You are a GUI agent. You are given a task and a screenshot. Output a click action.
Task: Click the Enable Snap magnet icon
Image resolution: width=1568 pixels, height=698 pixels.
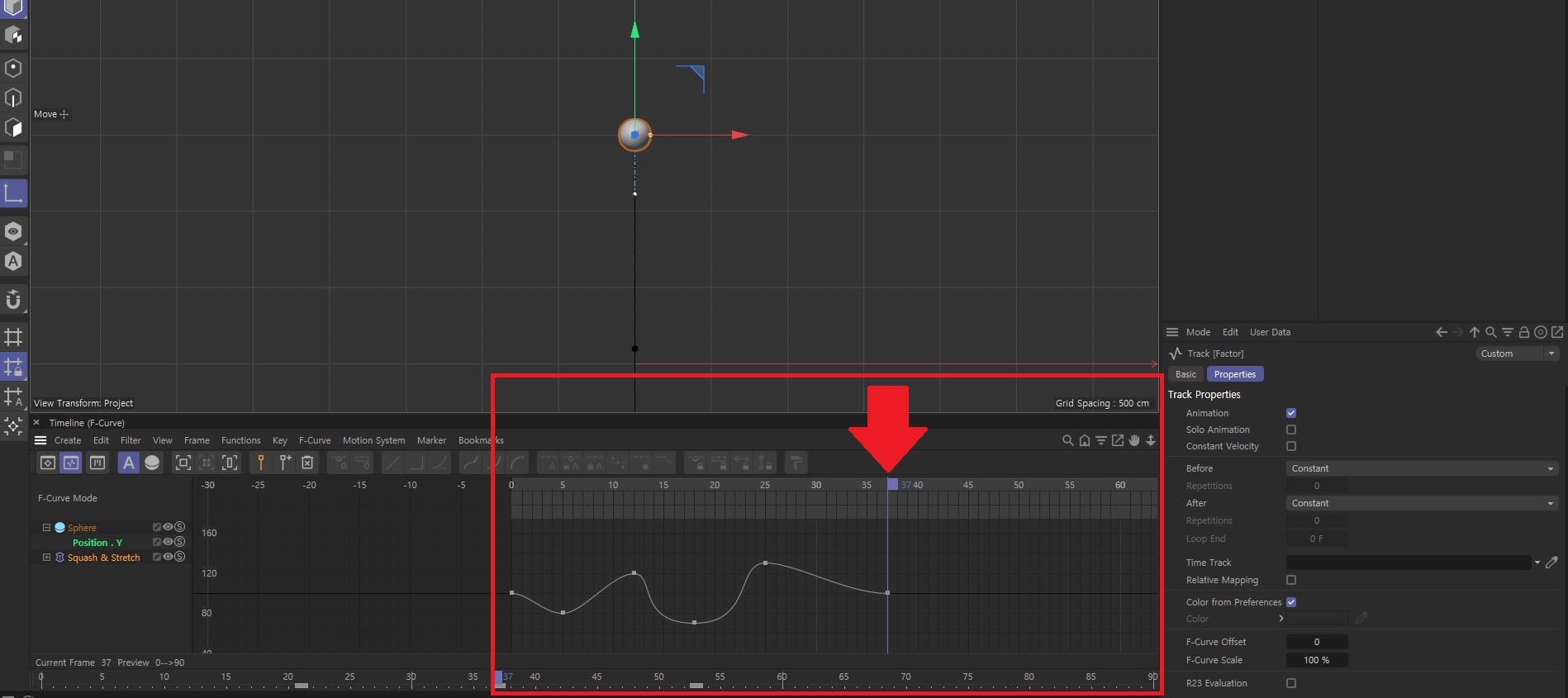tap(13, 299)
